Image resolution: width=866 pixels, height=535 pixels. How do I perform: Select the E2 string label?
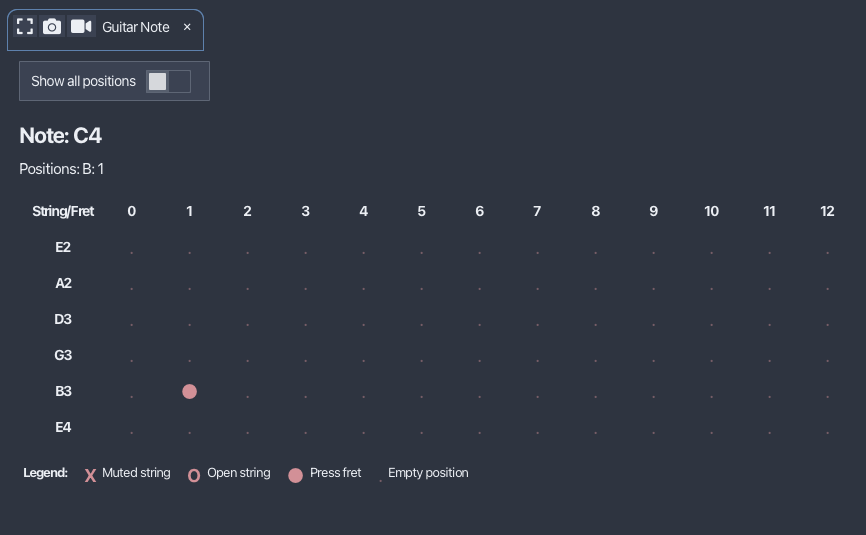(x=63, y=247)
